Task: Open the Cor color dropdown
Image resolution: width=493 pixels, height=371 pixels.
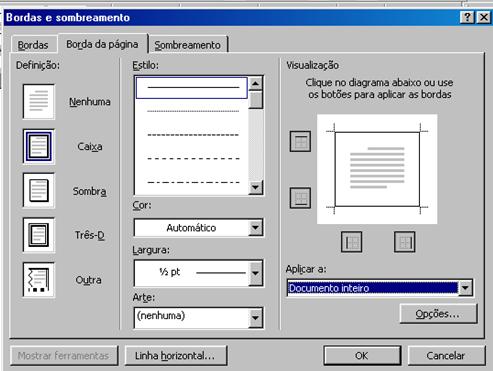Action: pos(255,228)
